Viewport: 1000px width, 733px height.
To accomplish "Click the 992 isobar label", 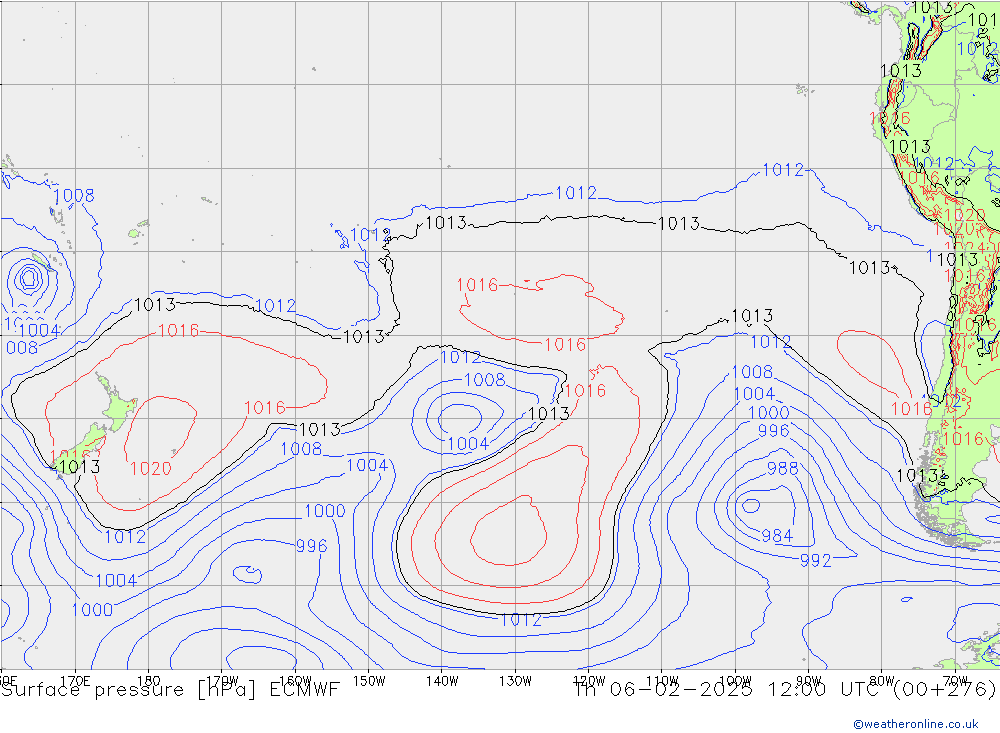I will point(815,560).
